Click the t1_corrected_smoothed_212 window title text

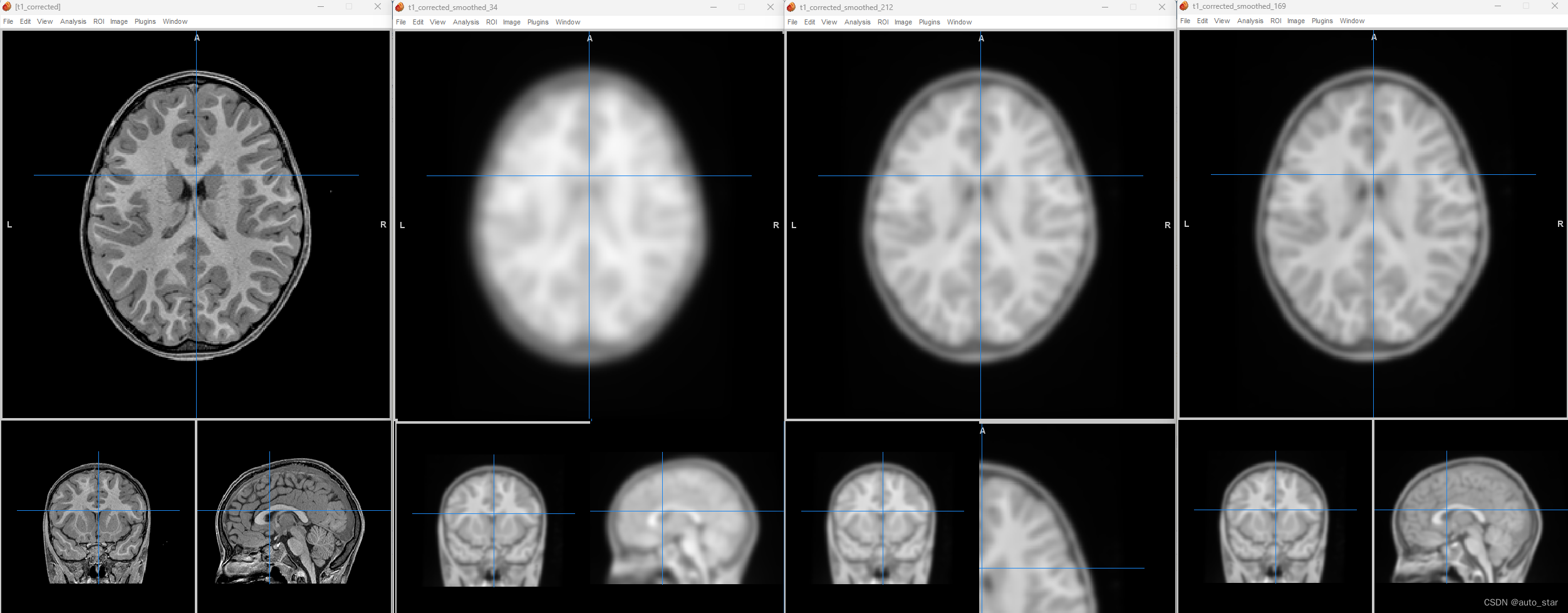846,8
